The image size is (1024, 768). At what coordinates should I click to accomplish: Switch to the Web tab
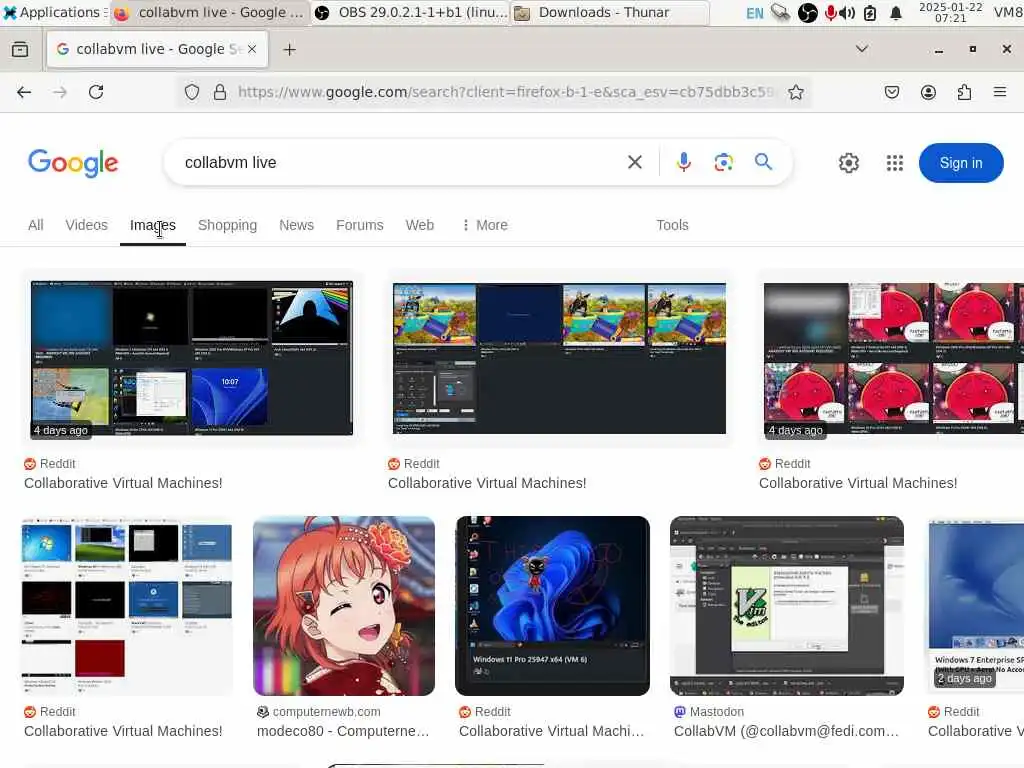coord(419,225)
